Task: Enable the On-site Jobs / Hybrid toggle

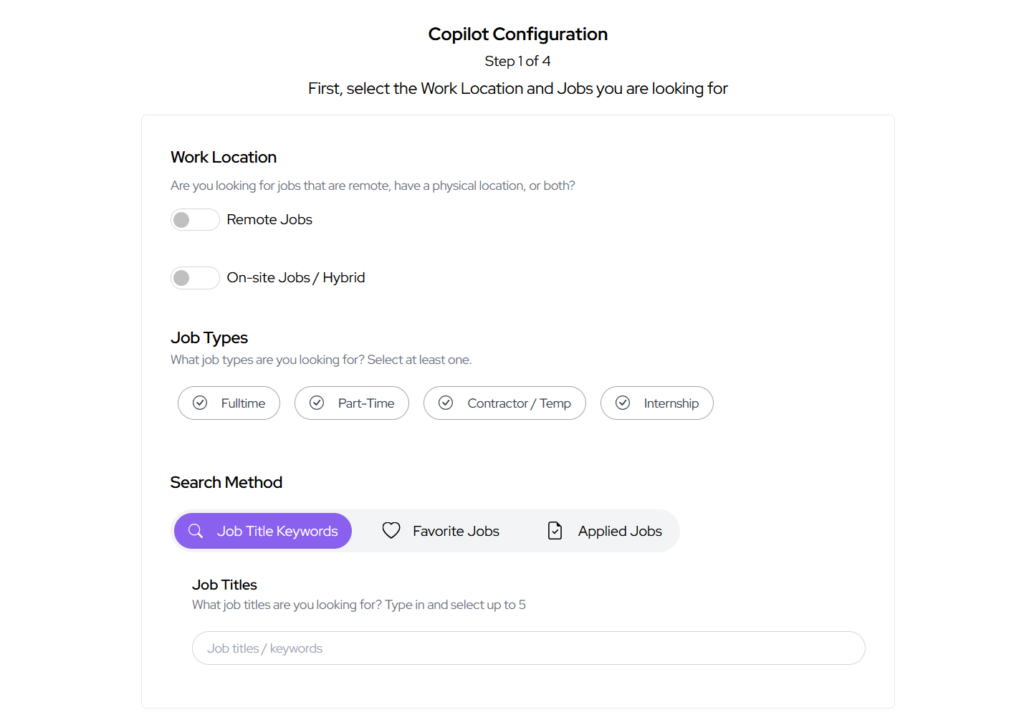Action: click(x=194, y=277)
